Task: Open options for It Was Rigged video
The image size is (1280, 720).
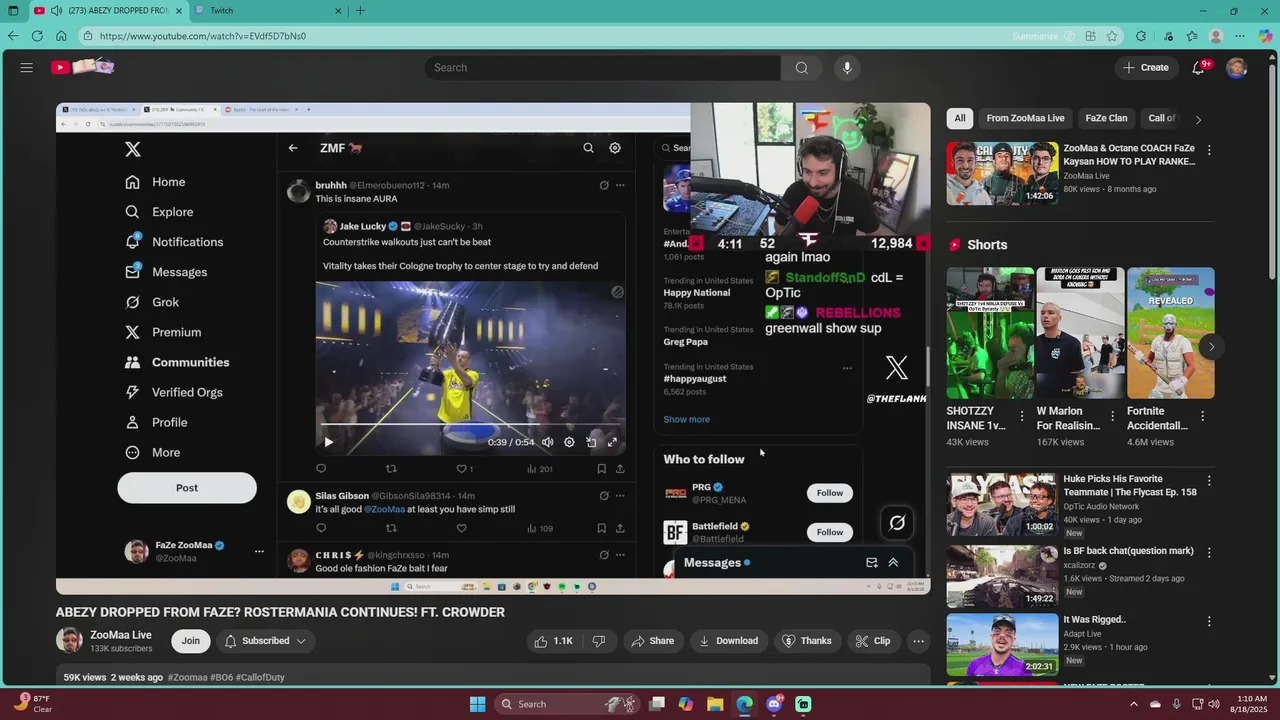Action: [x=1209, y=621]
